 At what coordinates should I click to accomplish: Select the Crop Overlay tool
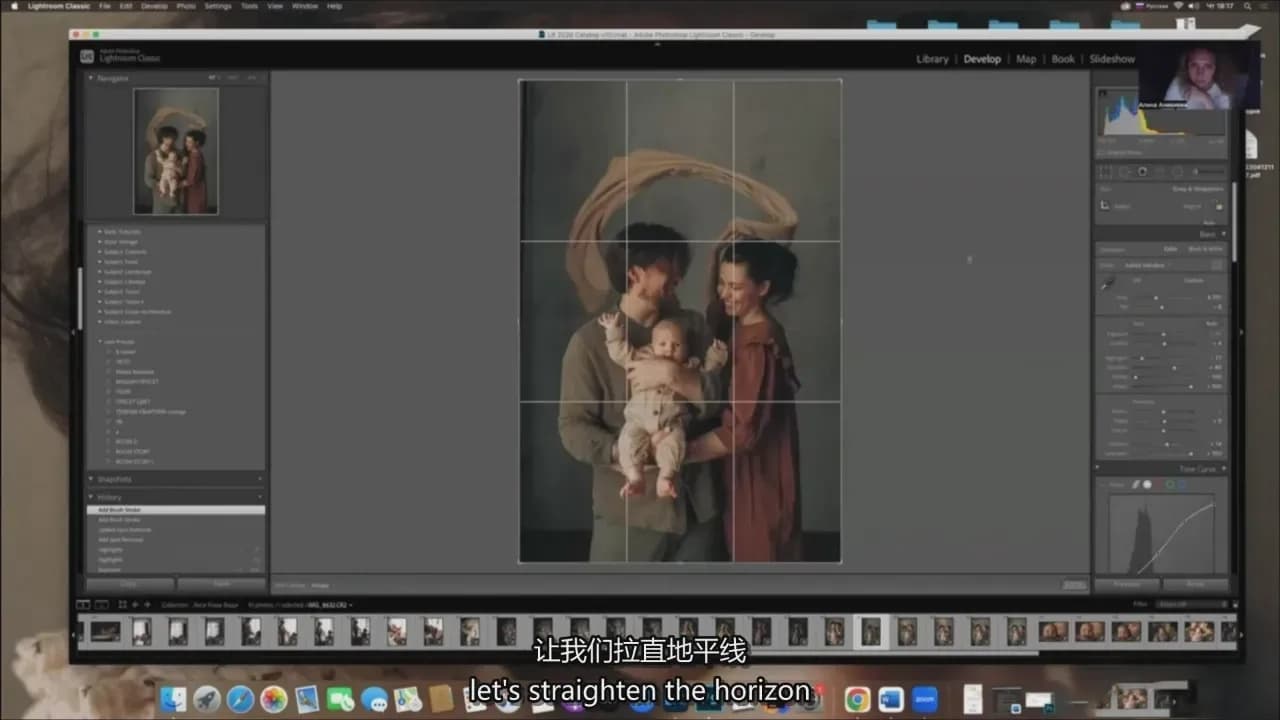pos(1106,172)
